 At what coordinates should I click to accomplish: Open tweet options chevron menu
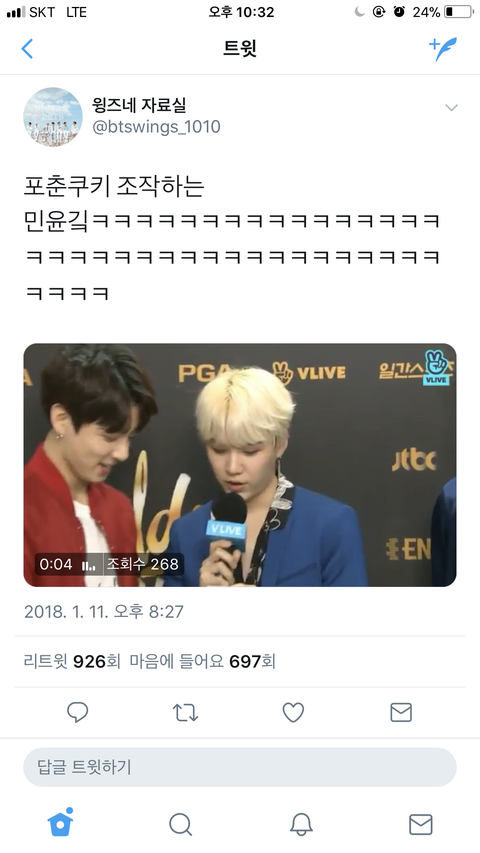[451, 108]
